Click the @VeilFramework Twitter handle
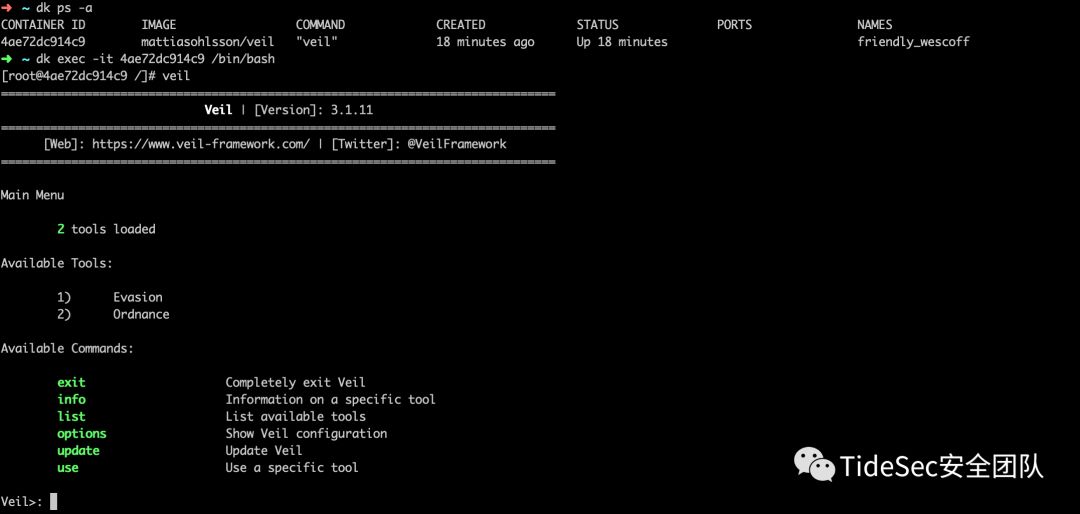 coord(457,144)
